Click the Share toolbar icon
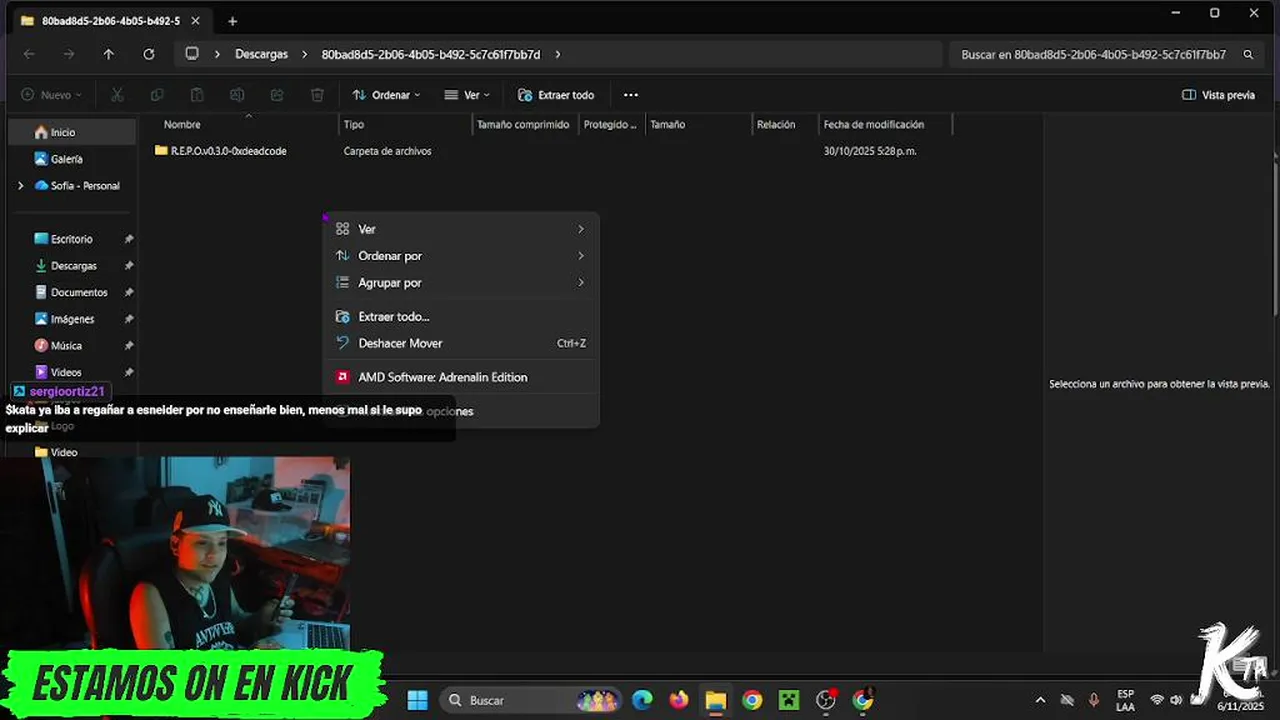This screenshot has height=720, width=1280. pyautogui.click(x=277, y=95)
